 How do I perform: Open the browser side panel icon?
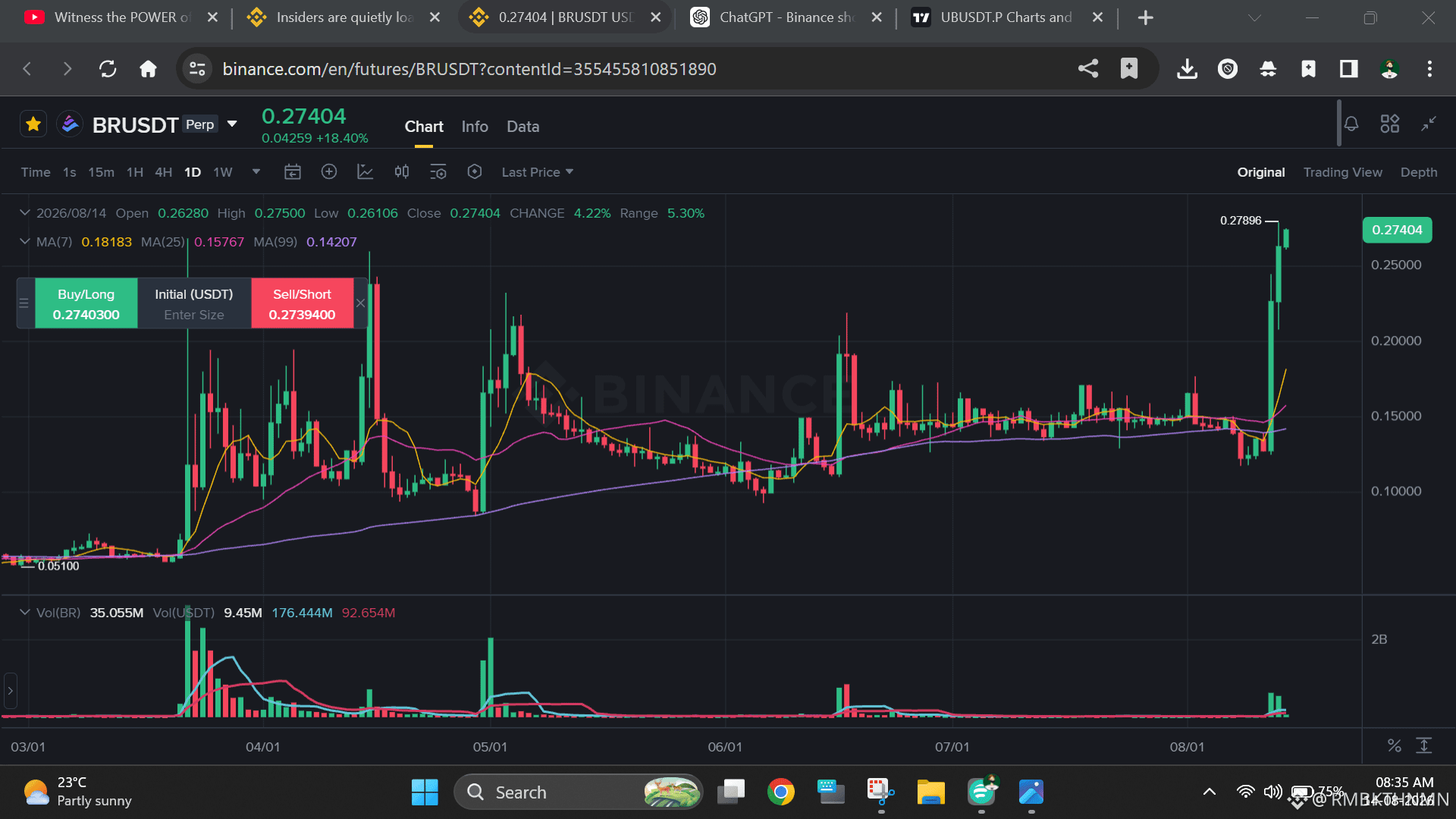tap(1349, 69)
